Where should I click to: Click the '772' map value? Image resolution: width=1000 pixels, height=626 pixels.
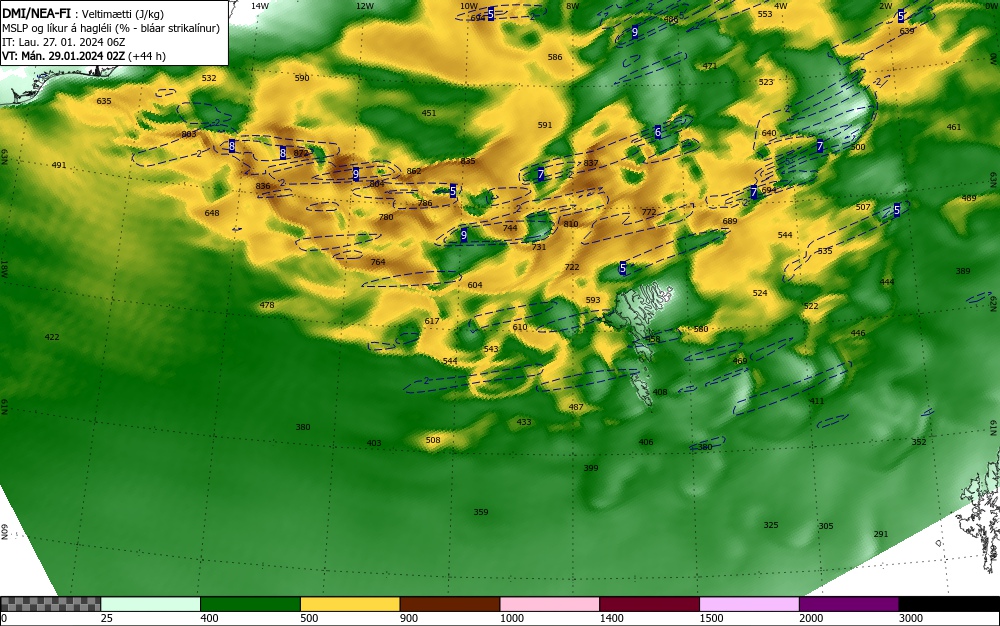pyautogui.click(x=649, y=212)
